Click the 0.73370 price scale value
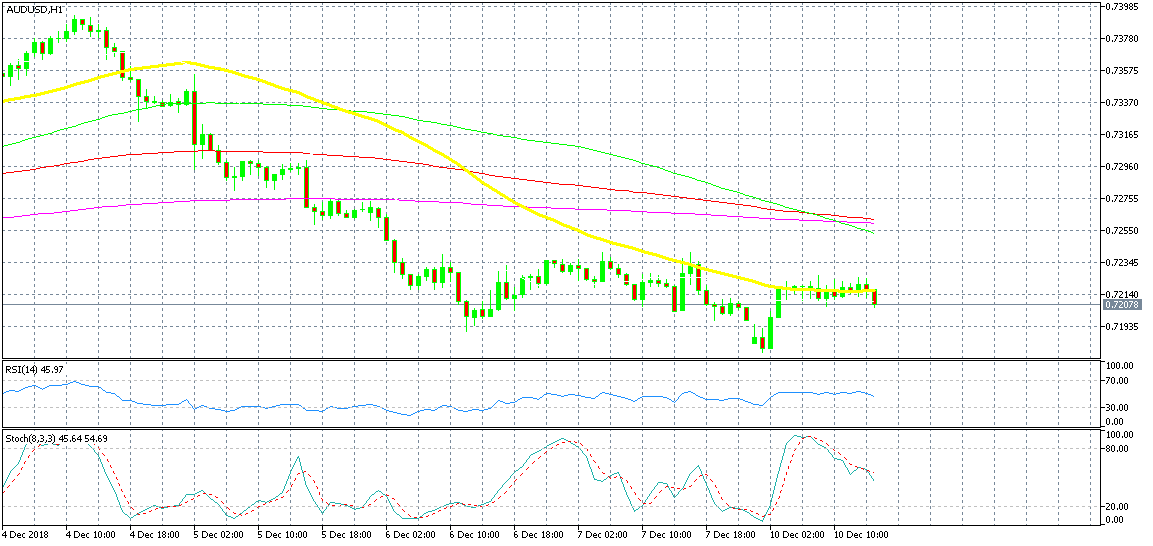This screenshot has width=1153, height=546. 1121,103
